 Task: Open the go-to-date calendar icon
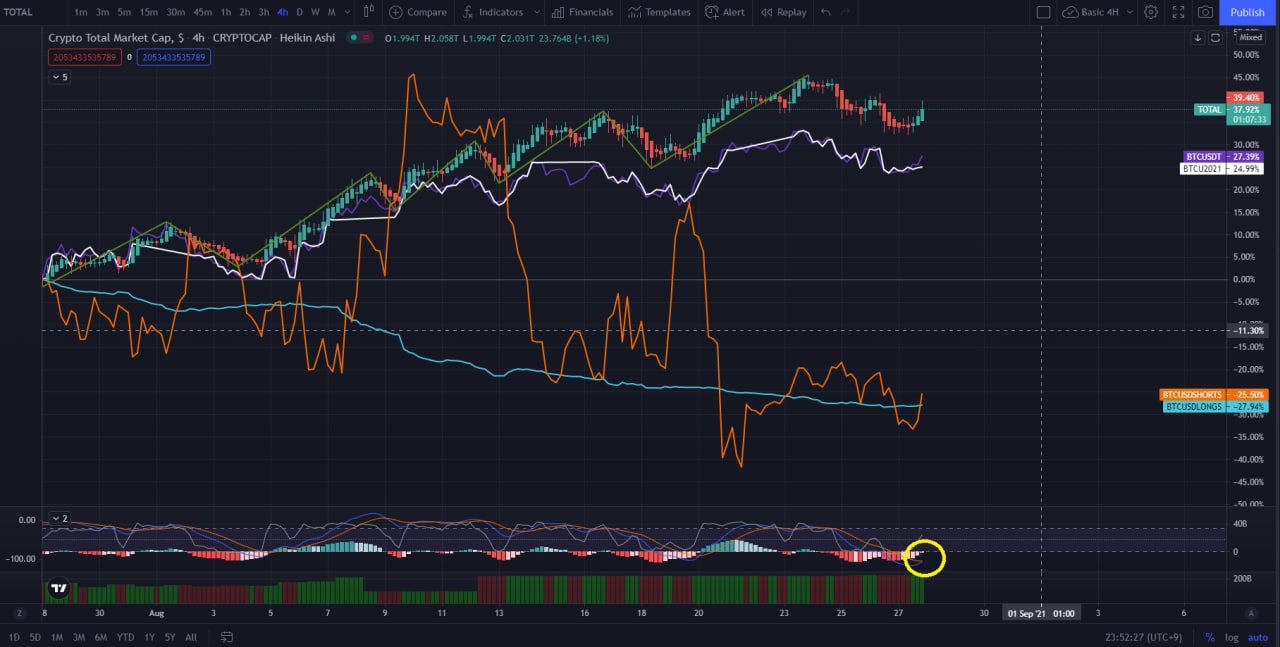click(x=227, y=637)
